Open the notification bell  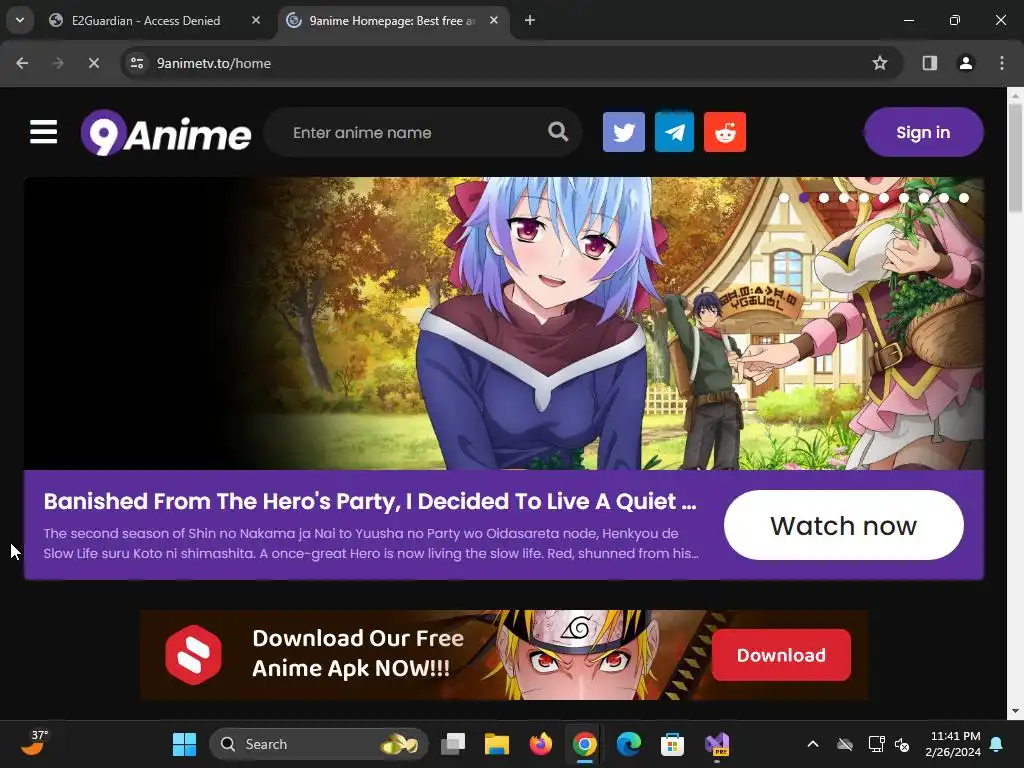pos(997,744)
